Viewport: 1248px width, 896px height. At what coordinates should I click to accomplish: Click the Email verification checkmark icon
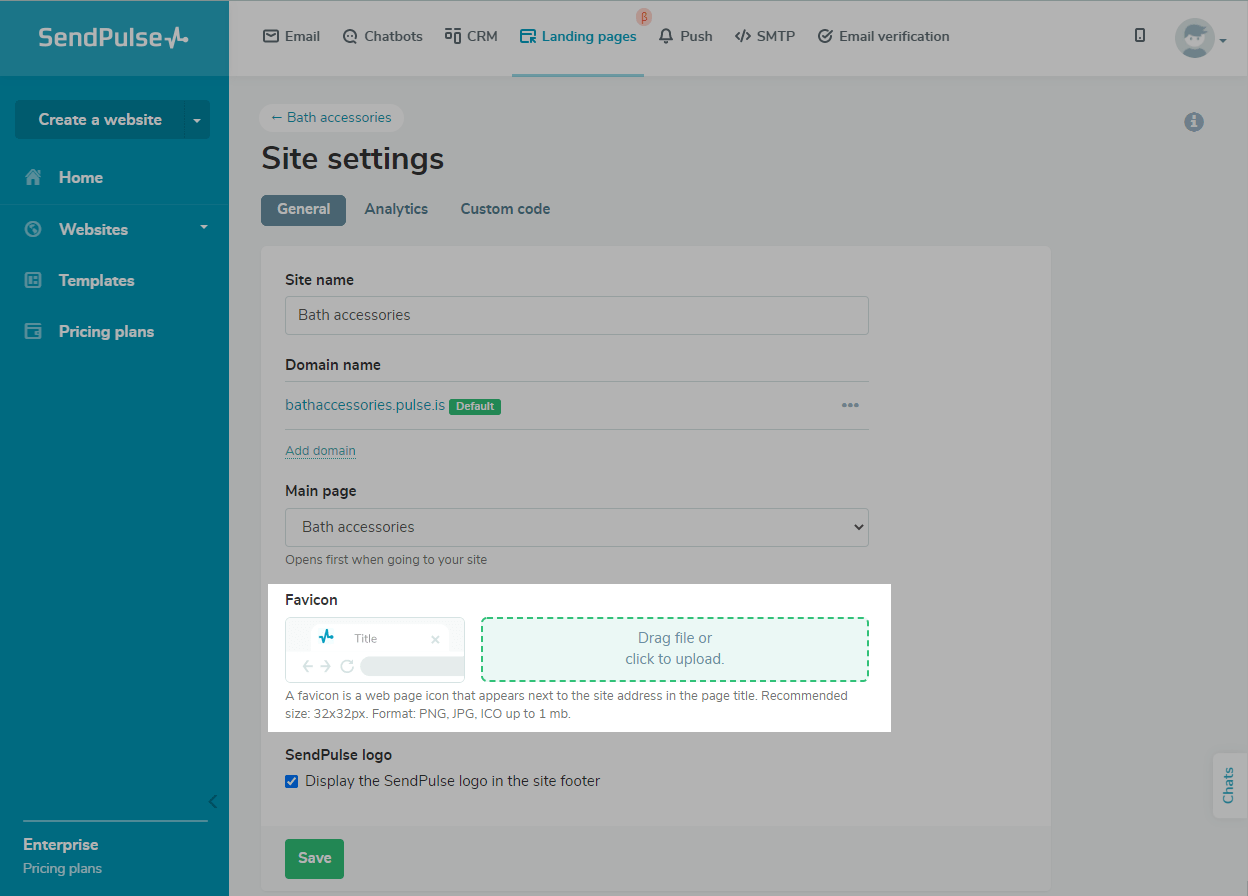pos(825,36)
